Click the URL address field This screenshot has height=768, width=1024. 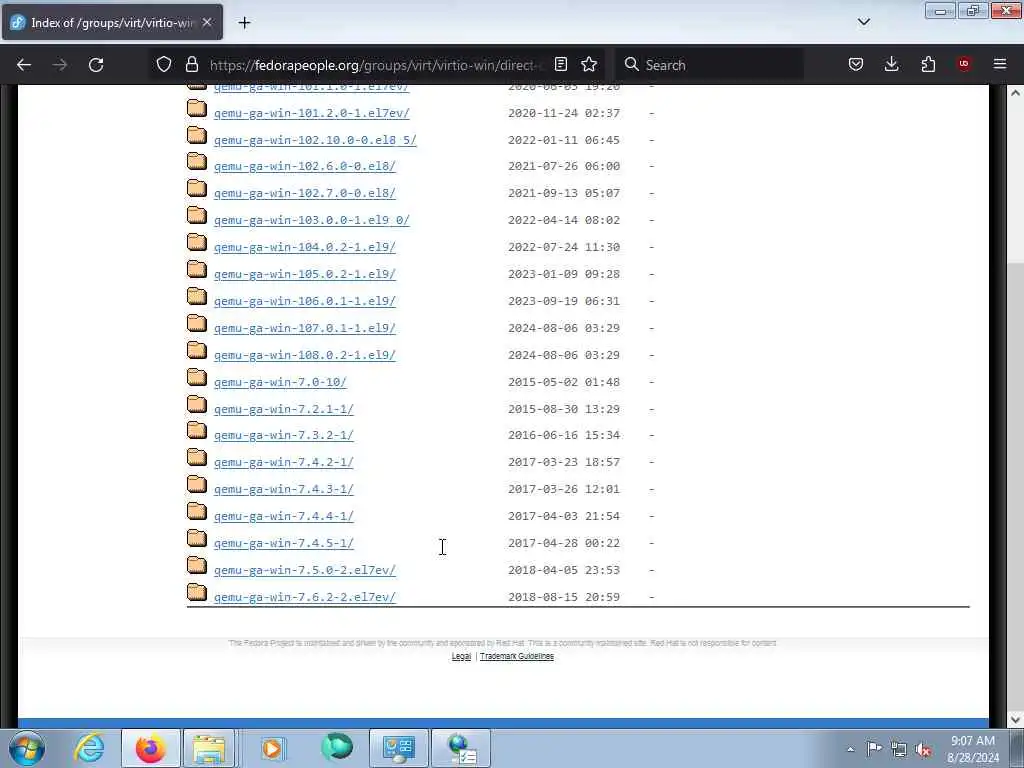[x=376, y=65]
